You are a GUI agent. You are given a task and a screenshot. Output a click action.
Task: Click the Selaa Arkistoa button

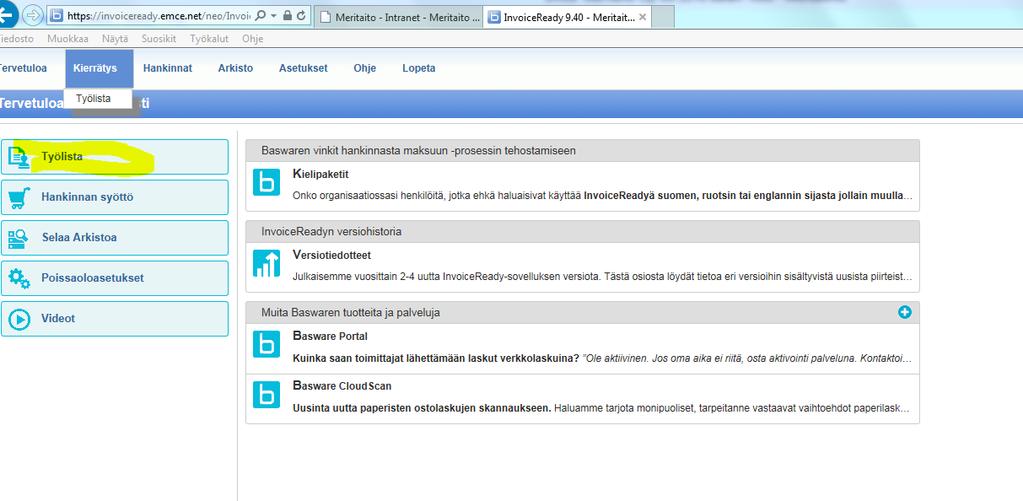pyautogui.click(x=115, y=237)
